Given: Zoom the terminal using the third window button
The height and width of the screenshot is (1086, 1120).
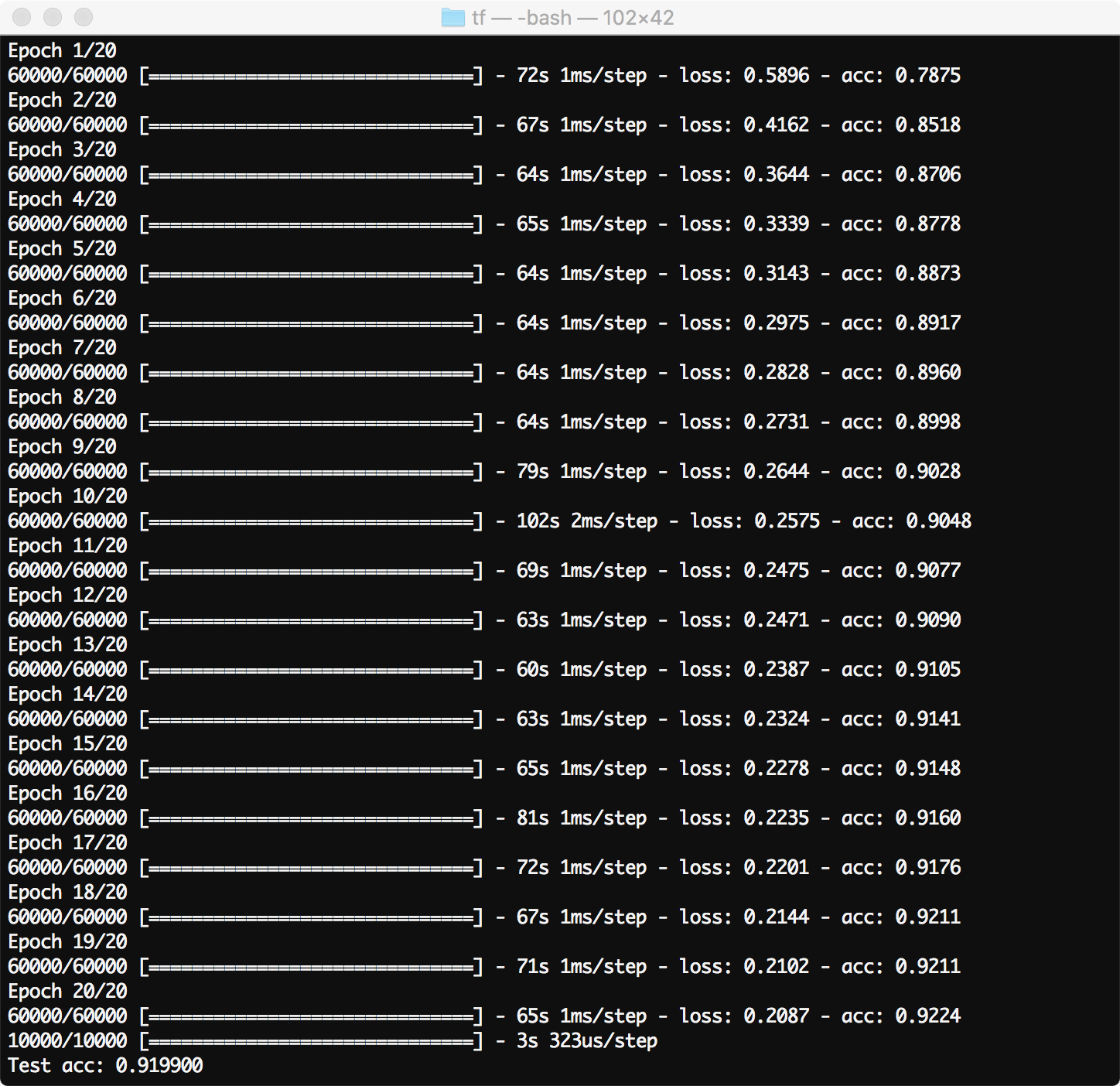Looking at the screenshot, I should click(84, 17).
